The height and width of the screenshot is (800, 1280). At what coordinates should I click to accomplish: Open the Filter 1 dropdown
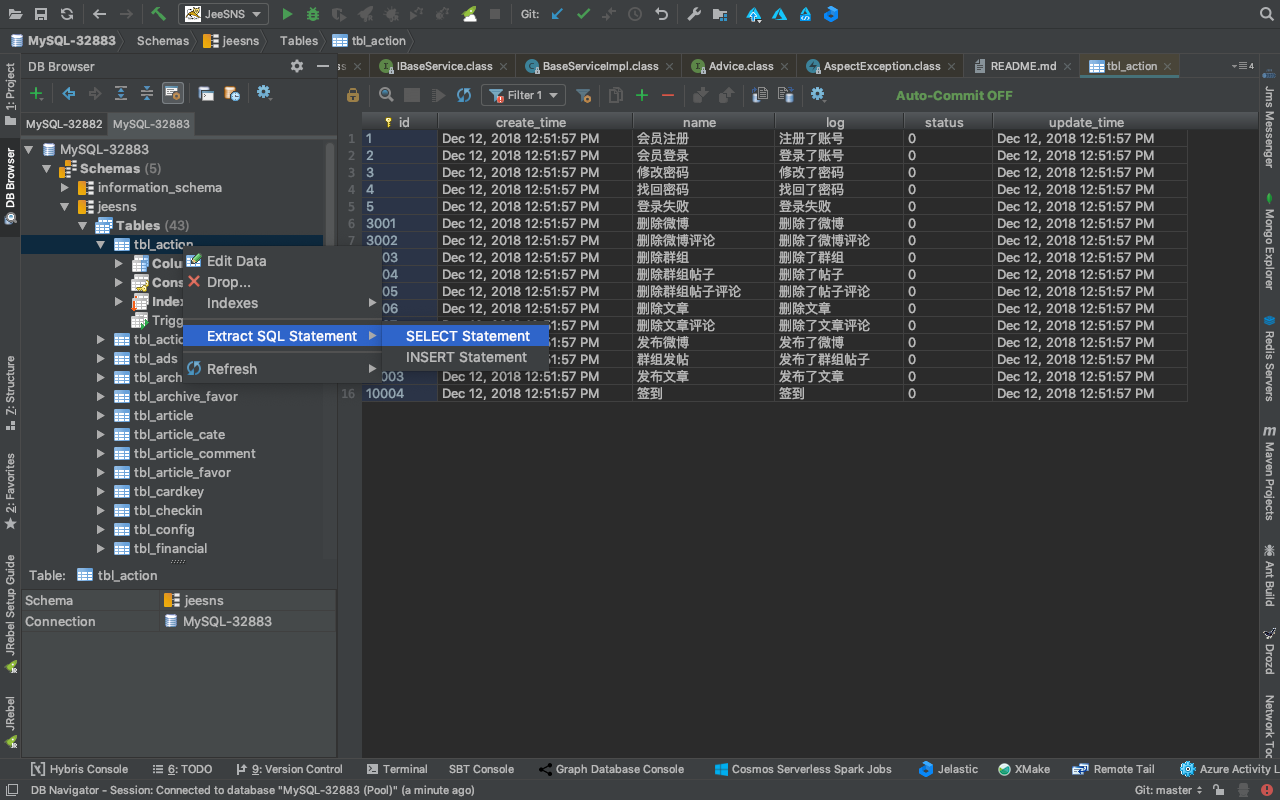pos(523,94)
